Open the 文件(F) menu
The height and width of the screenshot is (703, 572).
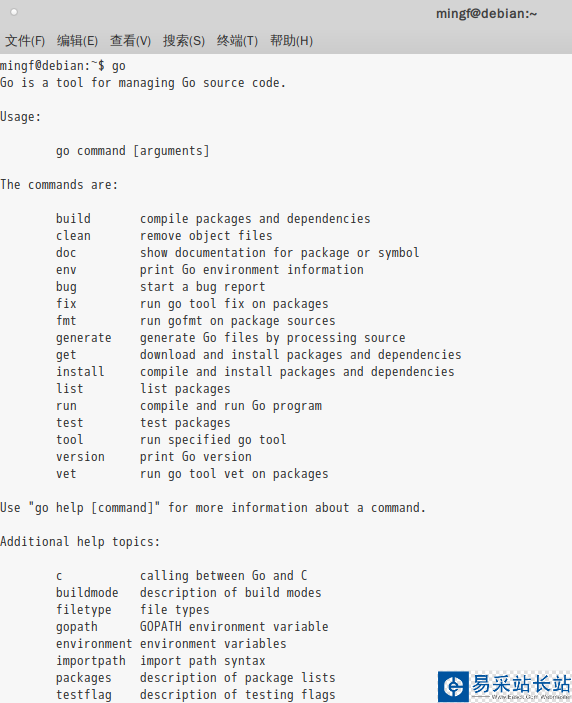[25, 41]
